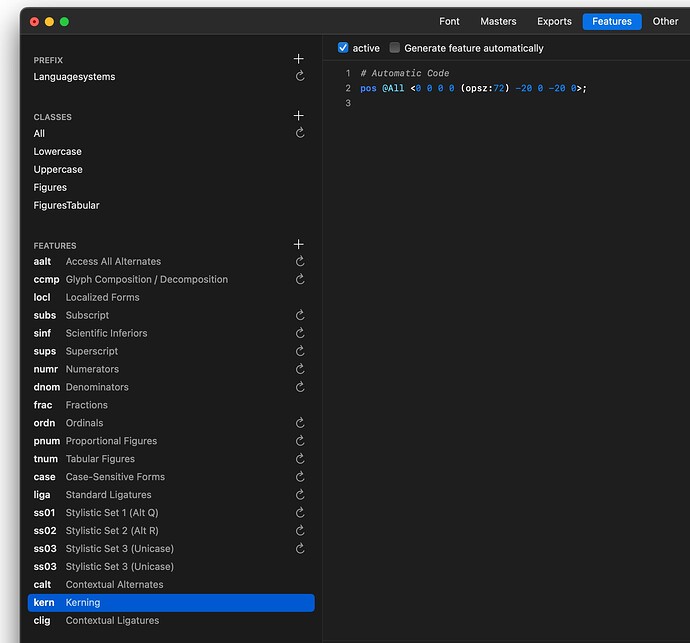Switch to the Masters tab
The image size is (690, 643).
tap(498, 21)
